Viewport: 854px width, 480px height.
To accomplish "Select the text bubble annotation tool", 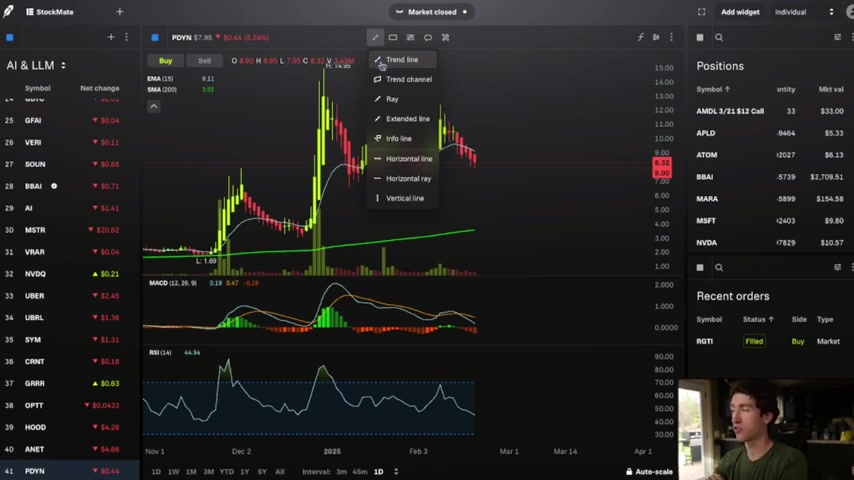I will click(x=428, y=38).
